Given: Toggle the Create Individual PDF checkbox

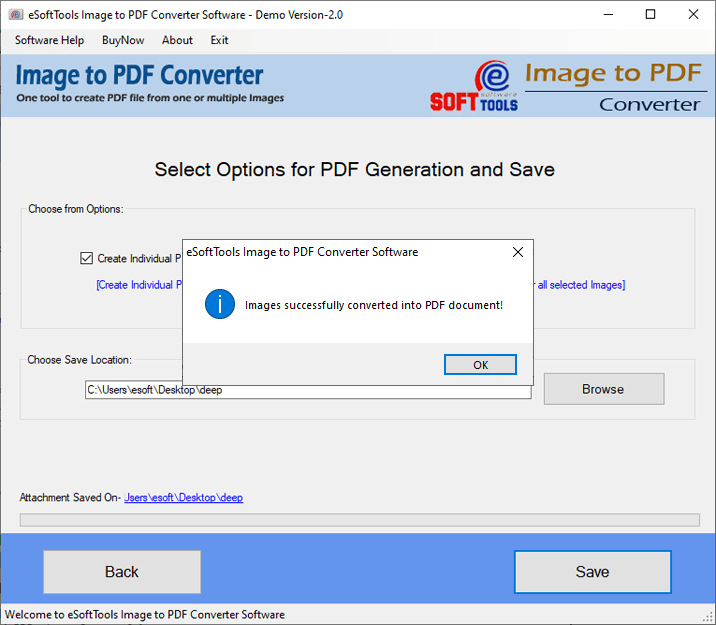Looking at the screenshot, I should click(86, 258).
